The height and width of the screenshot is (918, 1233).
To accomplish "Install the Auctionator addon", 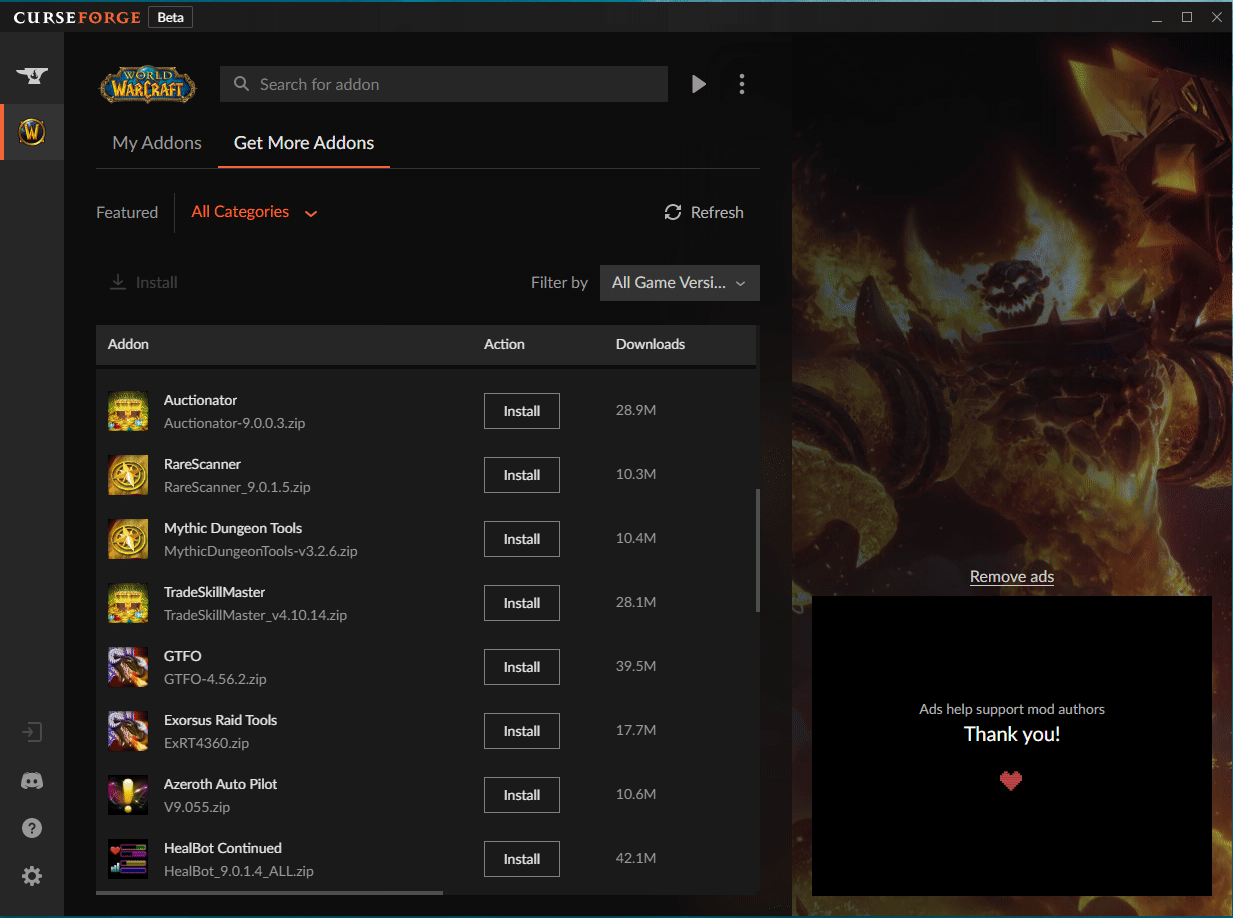I will tap(522, 411).
